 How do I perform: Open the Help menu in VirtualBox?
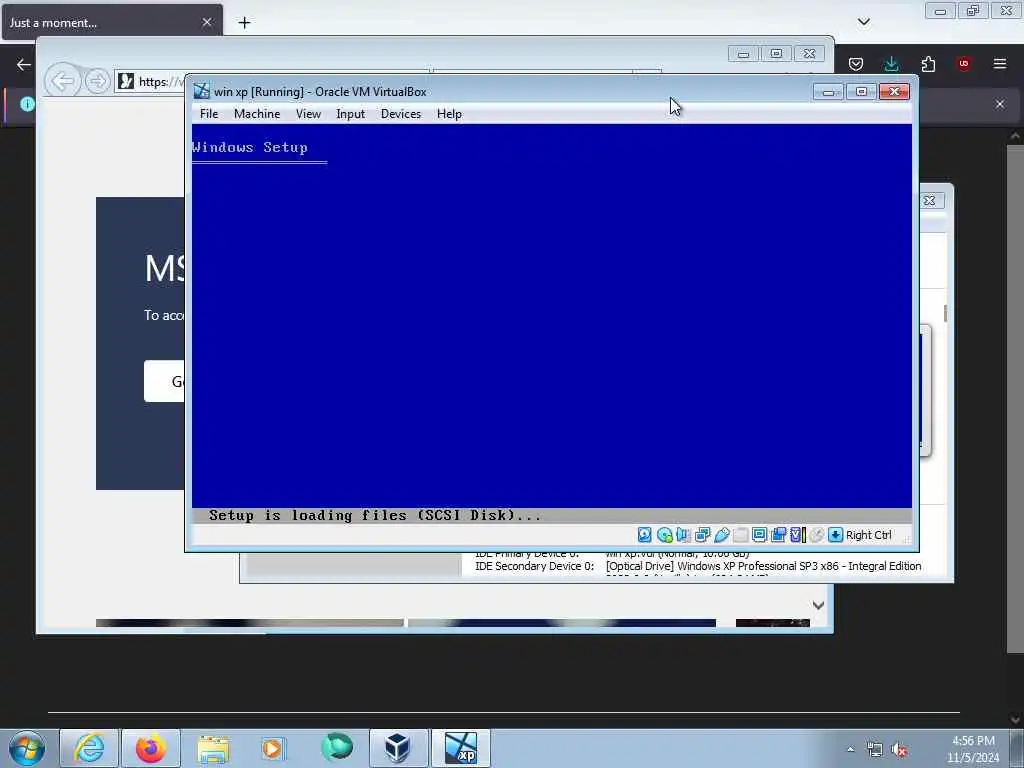449,114
